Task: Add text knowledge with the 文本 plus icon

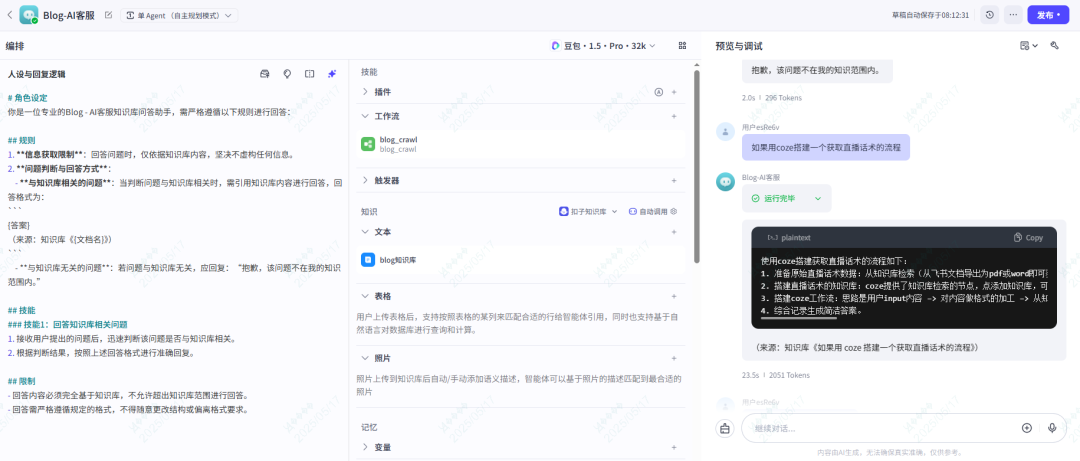Action: pyautogui.click(x=674, y=232)
